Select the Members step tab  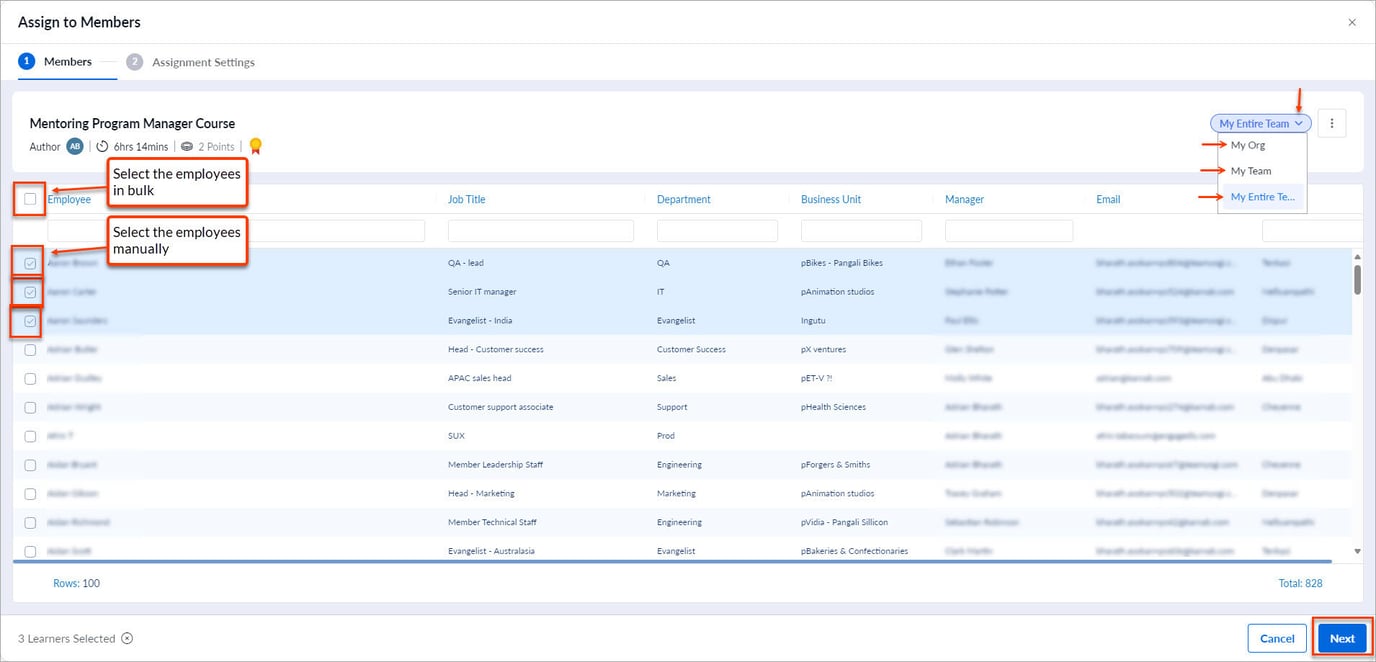tap(67, 62)
